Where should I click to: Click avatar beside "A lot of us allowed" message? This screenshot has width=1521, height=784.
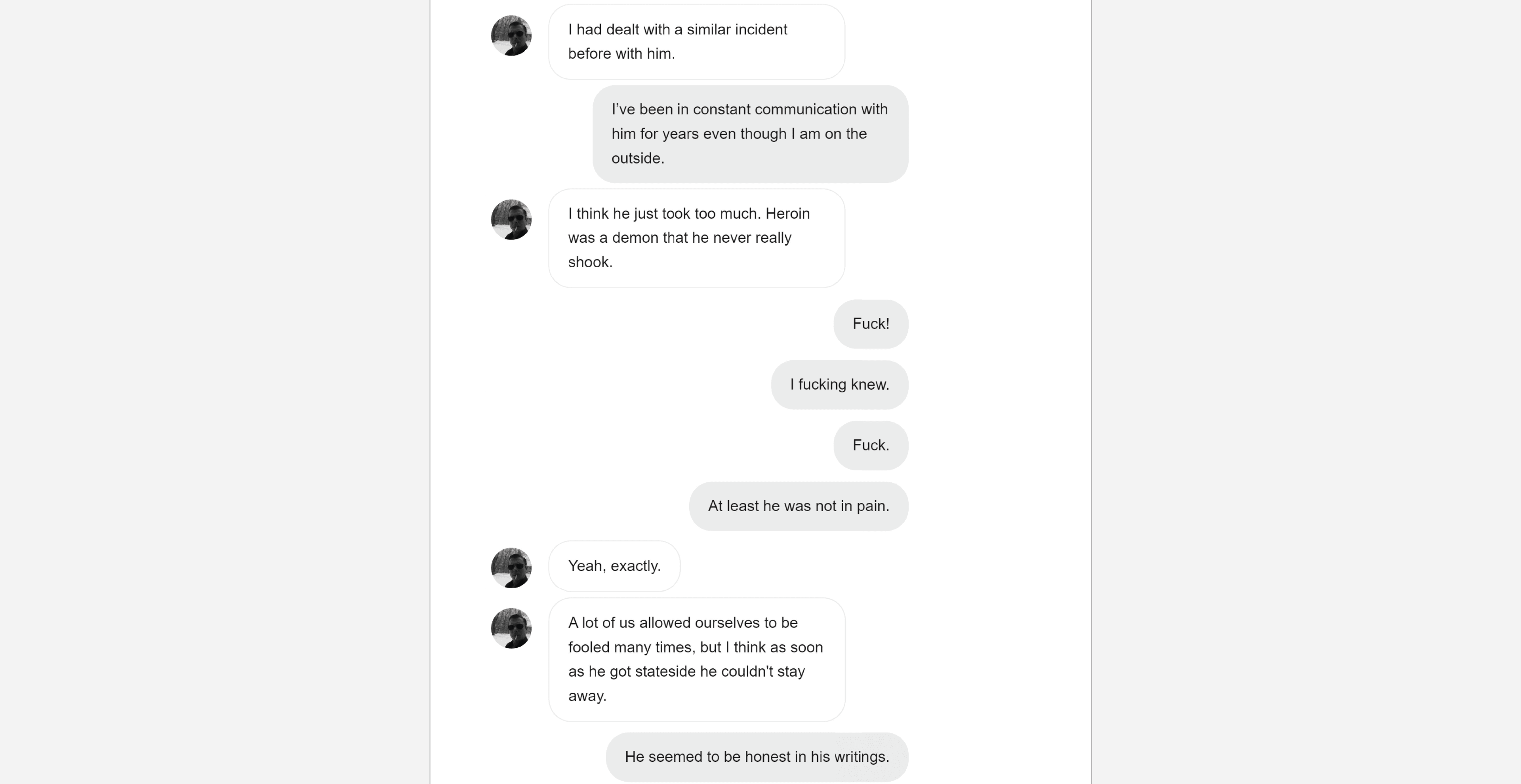click(511, 629)
